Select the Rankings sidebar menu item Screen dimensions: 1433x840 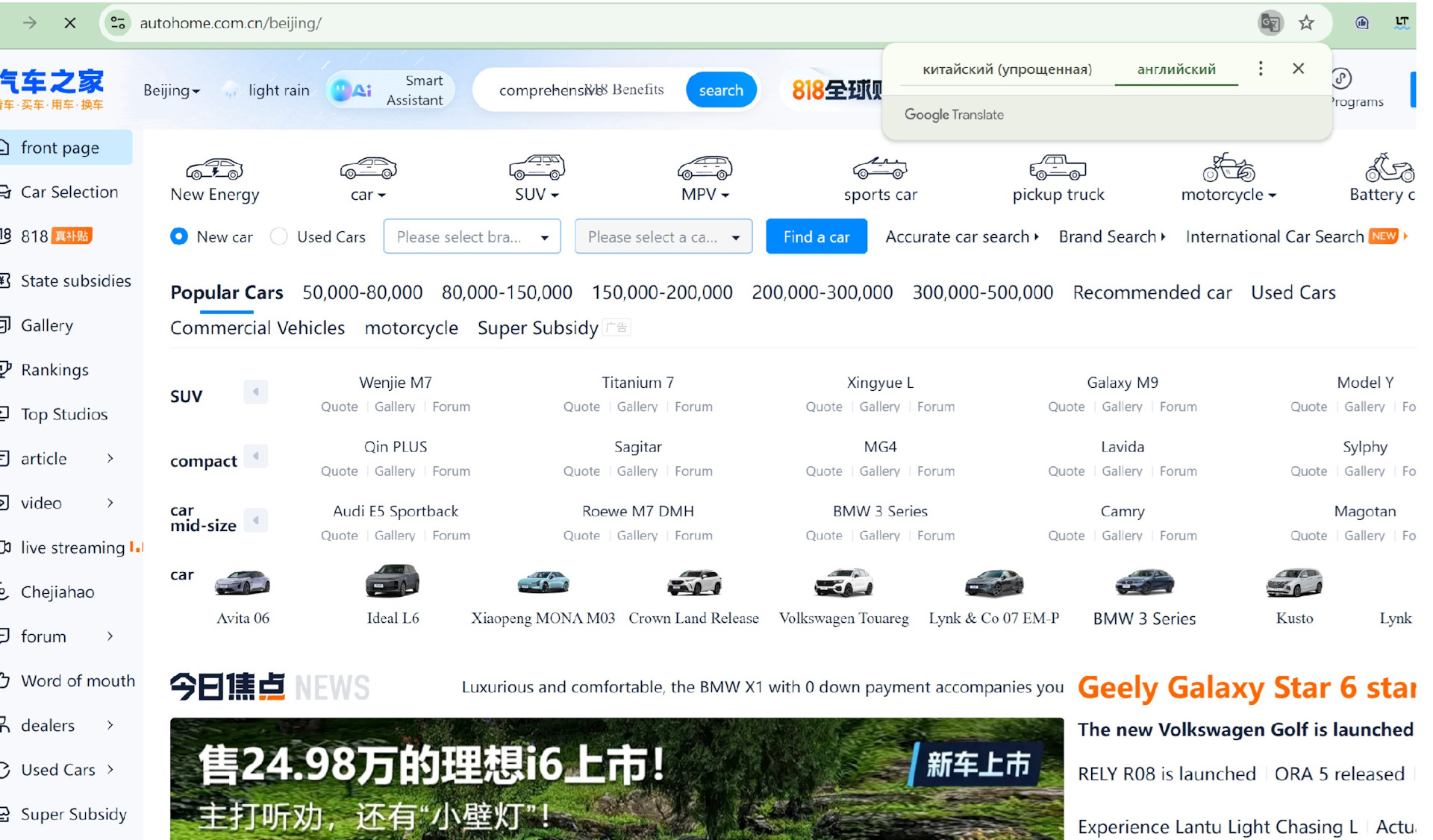click(54, 370)
